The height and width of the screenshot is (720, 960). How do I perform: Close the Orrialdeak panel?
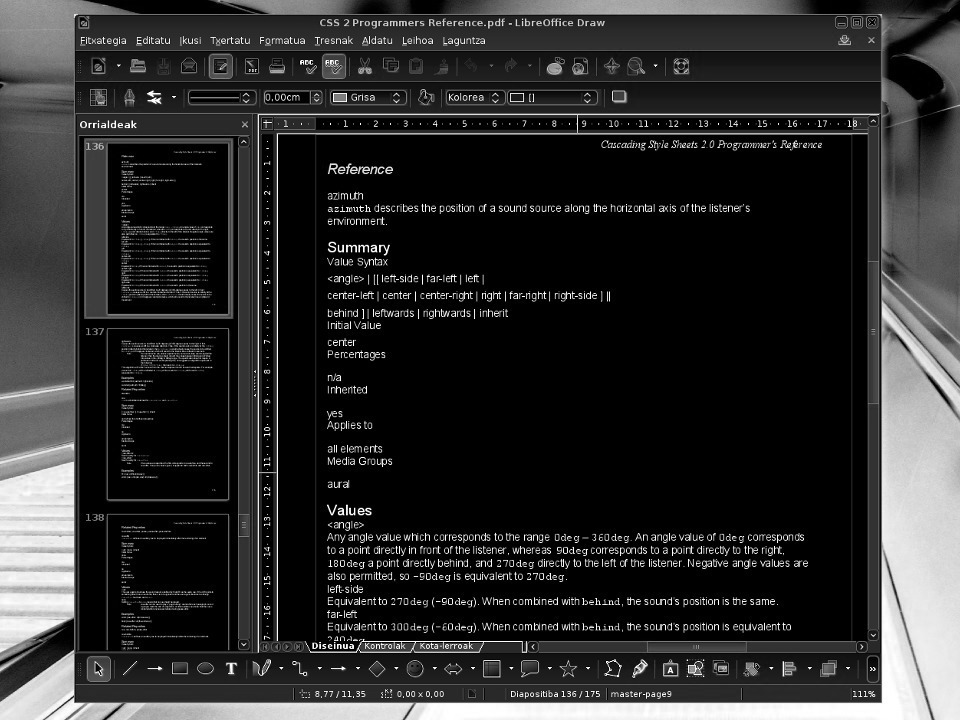point(245,124)
